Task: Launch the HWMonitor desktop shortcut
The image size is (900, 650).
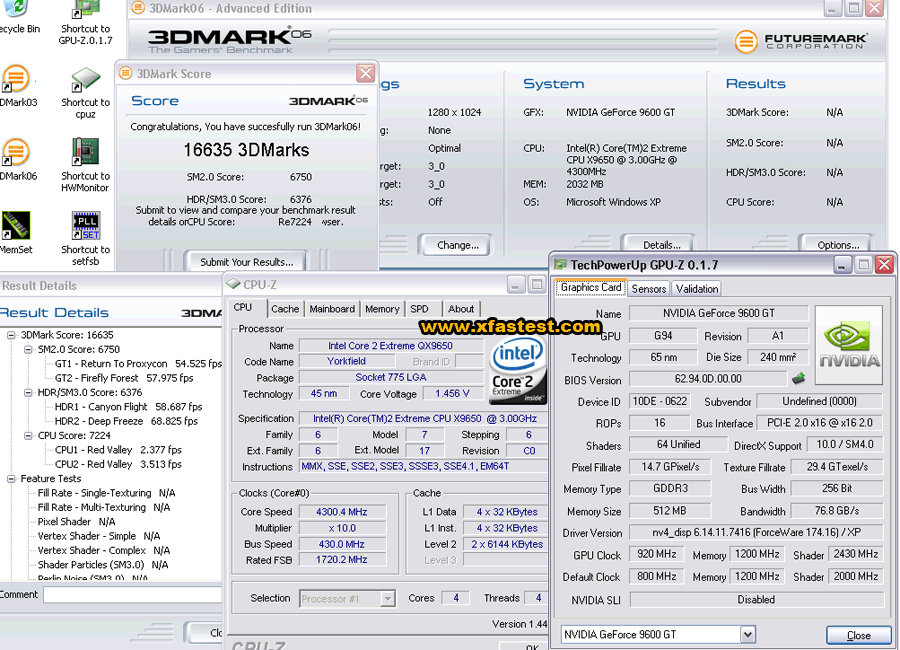Action: 86,165
